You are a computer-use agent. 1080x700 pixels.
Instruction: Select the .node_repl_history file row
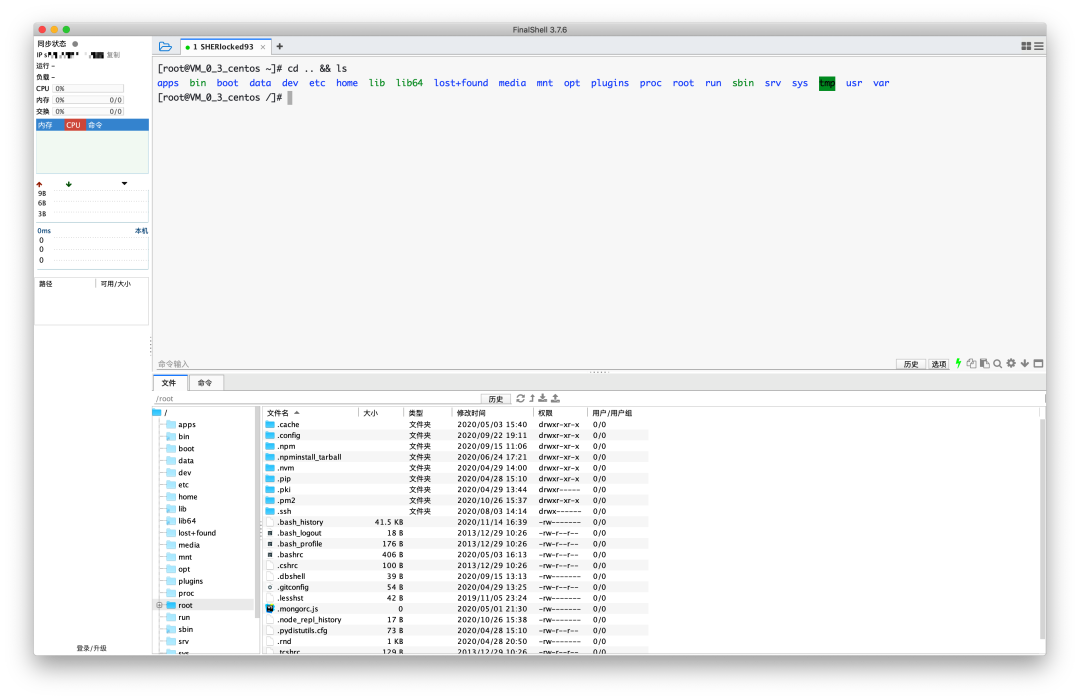(456, 619)
